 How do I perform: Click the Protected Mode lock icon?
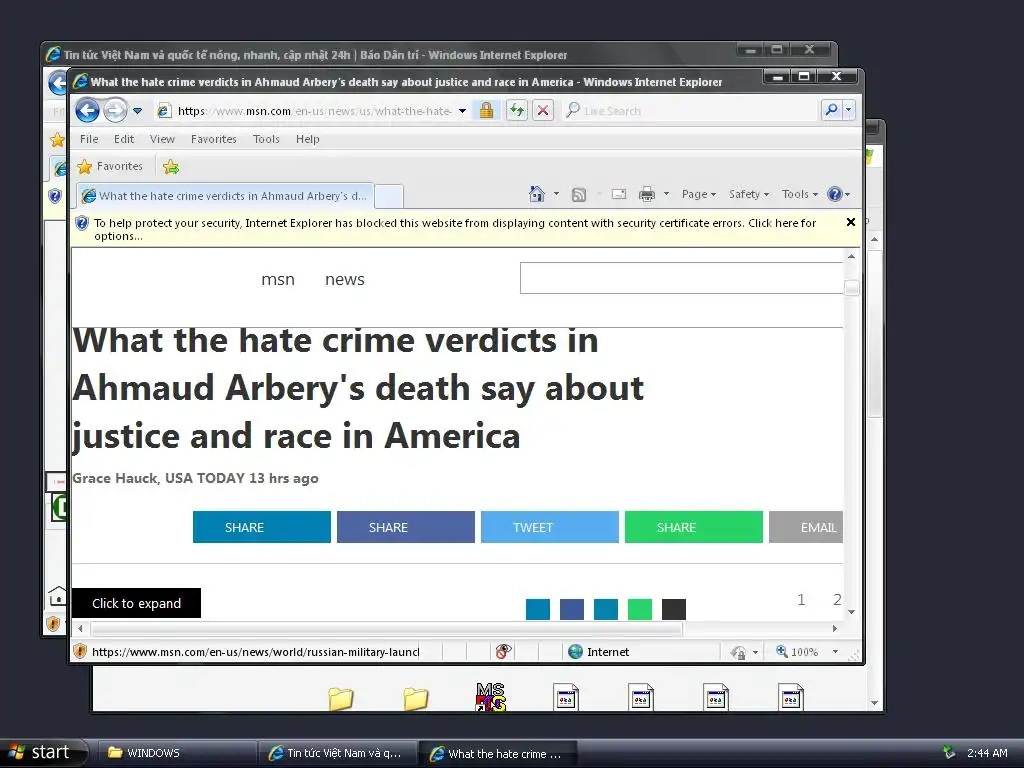(739, 652)
